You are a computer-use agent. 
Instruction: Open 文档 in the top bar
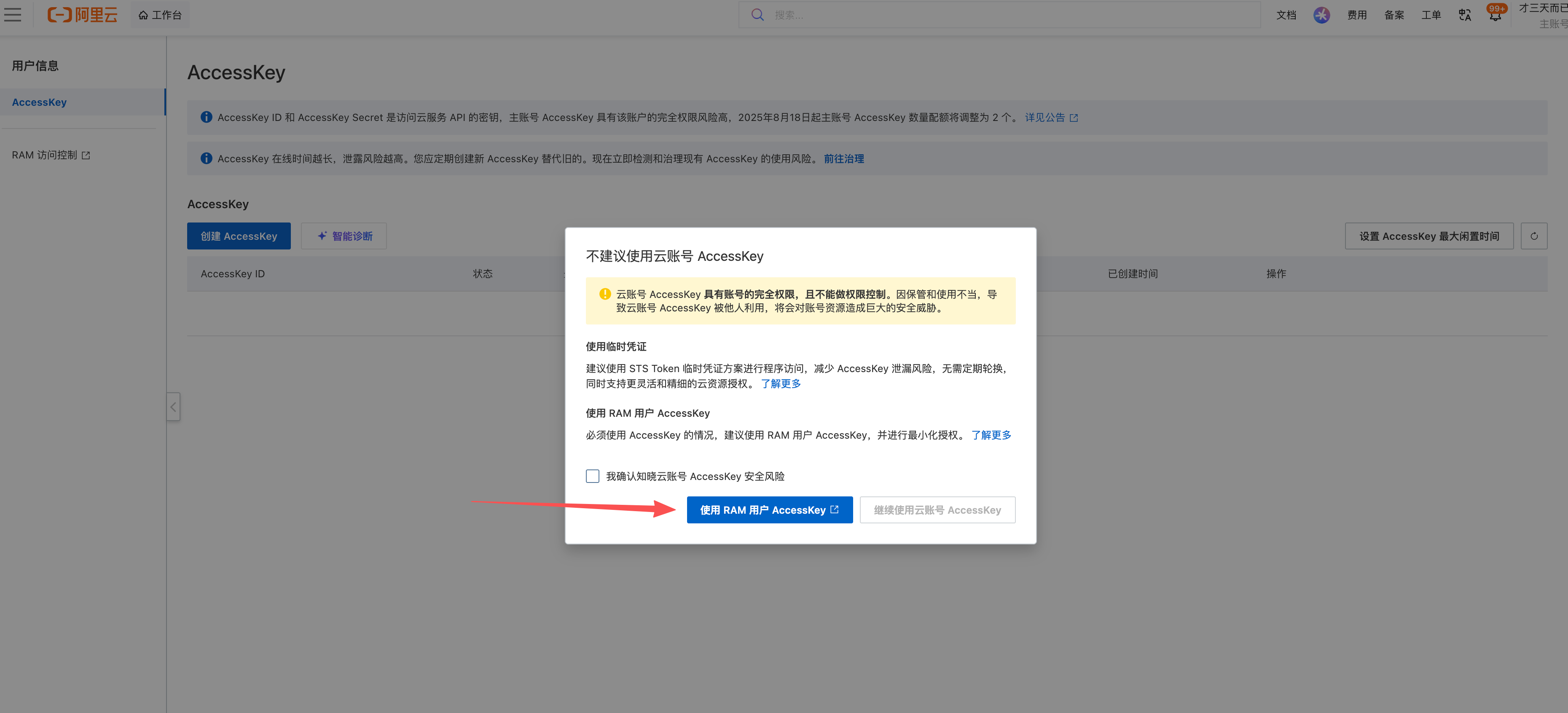click(x=1286, y=15)
